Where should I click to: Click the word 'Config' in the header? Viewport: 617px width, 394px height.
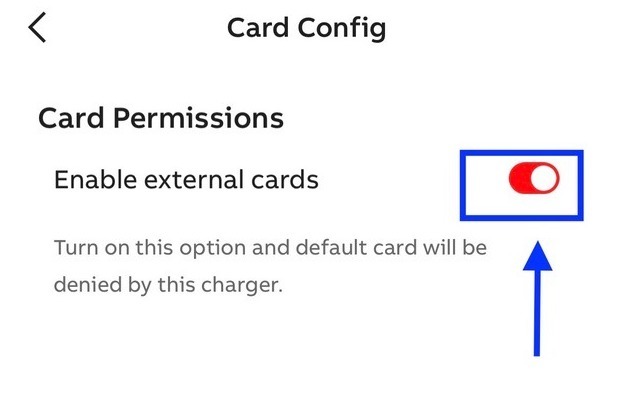coord(342,28)
